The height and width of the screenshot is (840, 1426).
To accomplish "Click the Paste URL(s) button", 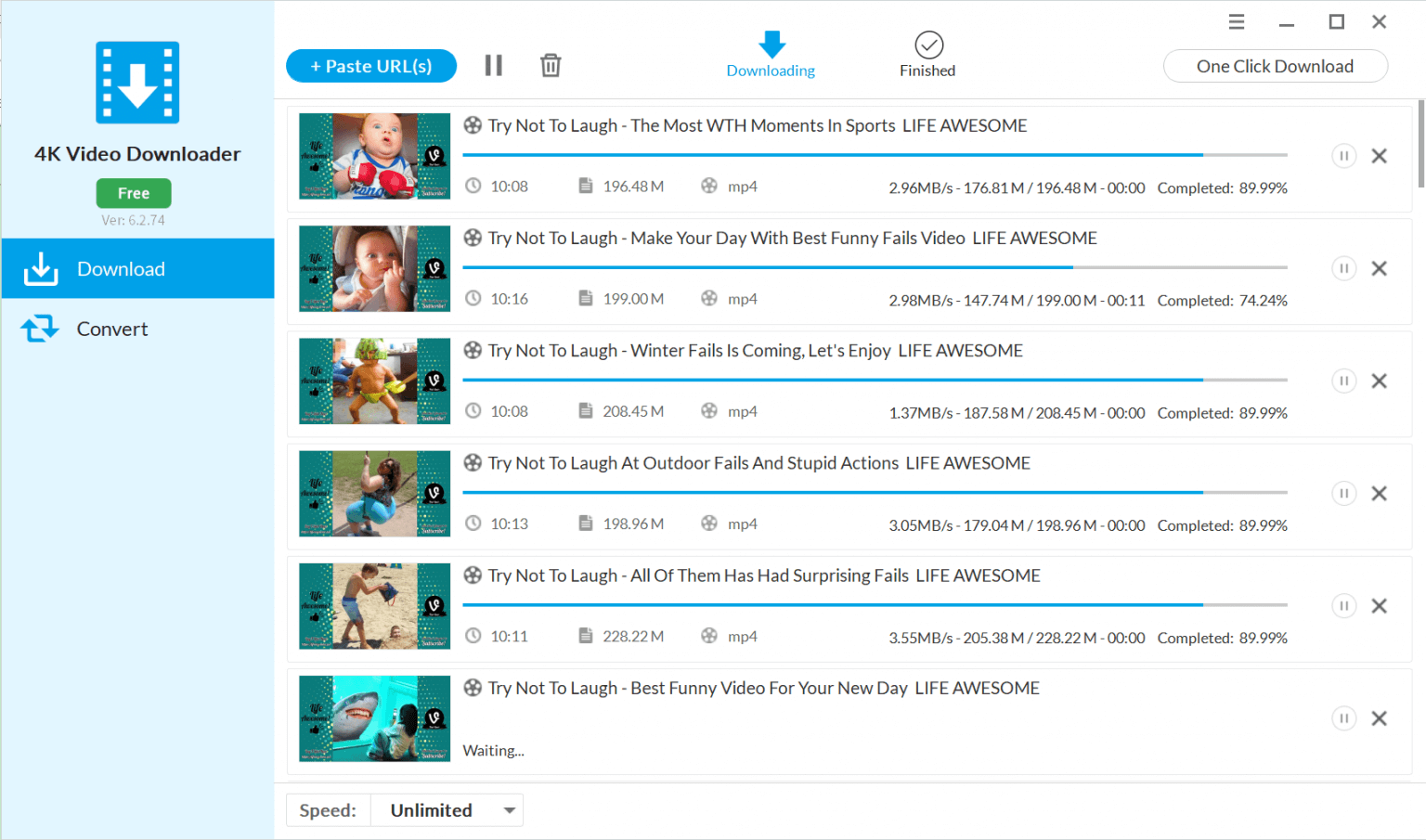I will 370,65.
